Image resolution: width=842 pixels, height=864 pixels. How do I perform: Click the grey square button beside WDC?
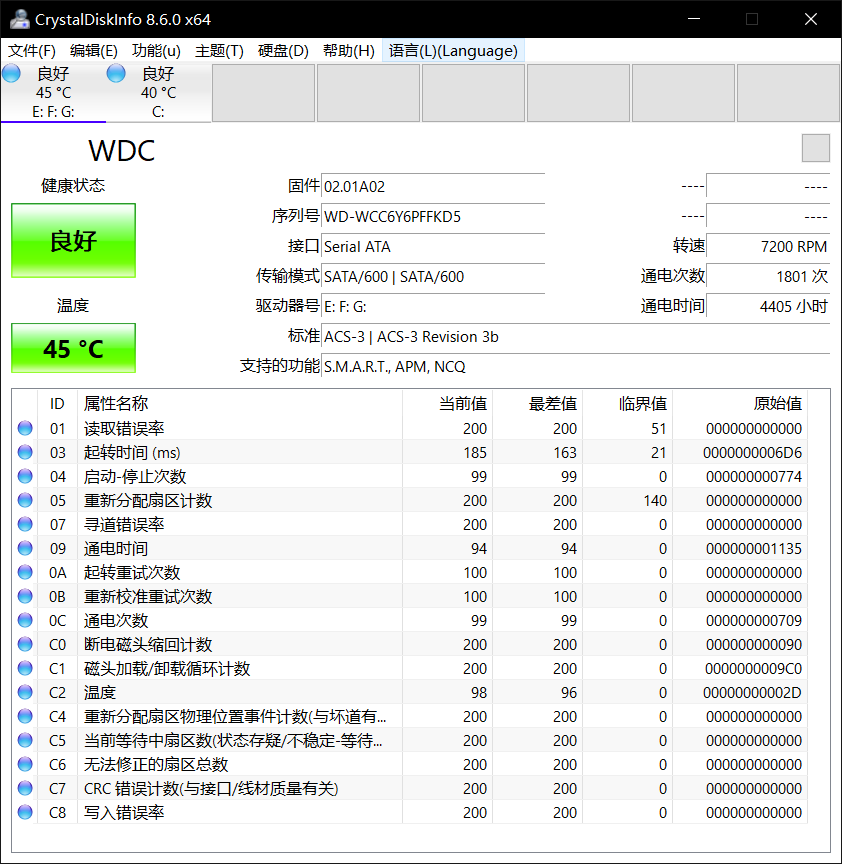(x=816, y=148)
